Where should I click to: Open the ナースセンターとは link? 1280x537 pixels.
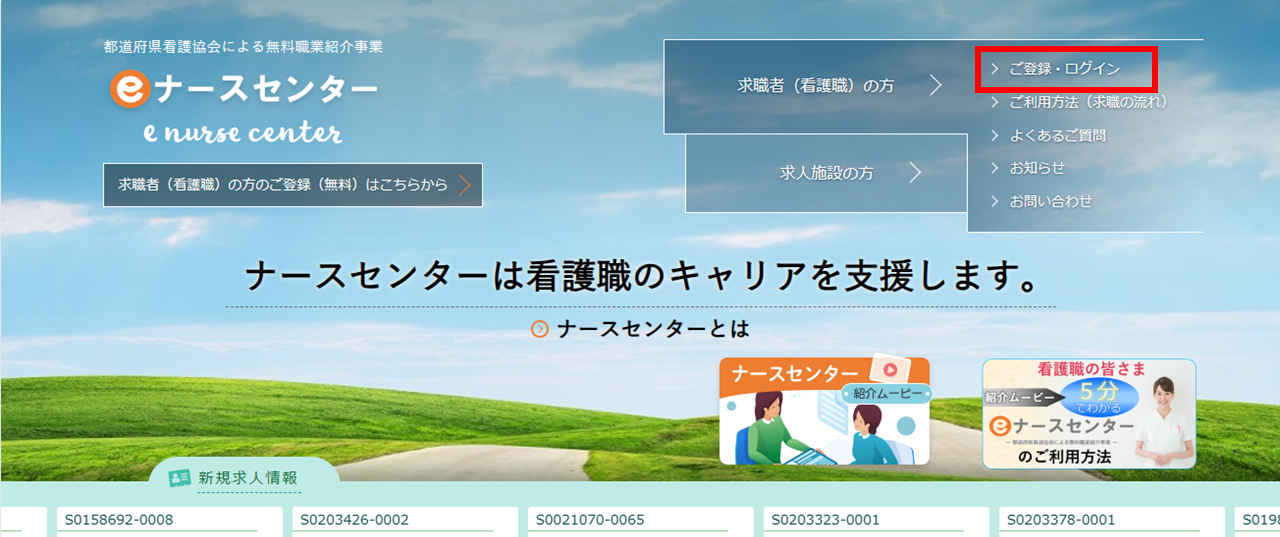pyautogui.click(x=653, y=329)
